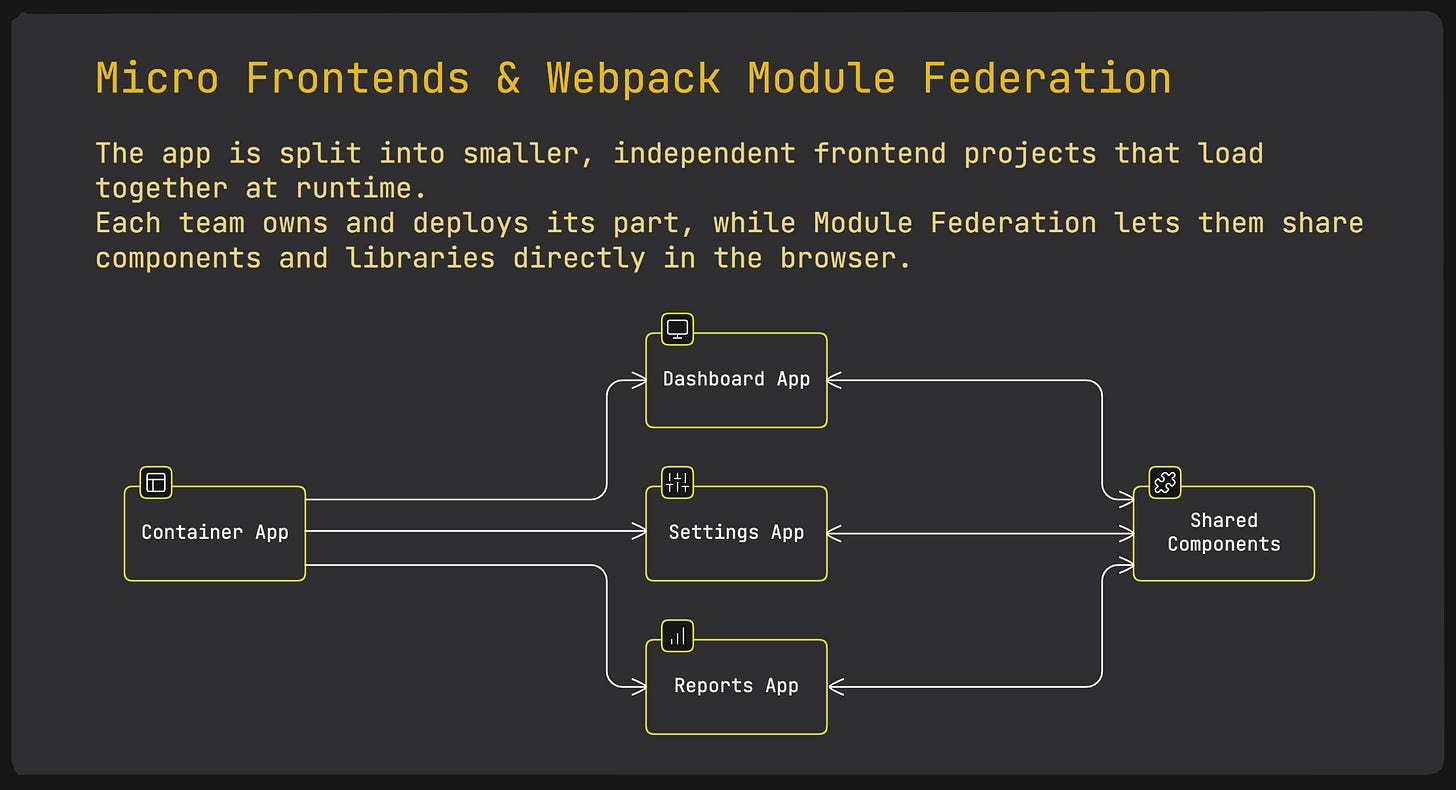Select the layout grid icon above Container App
This screenshot has height=790, width=1456.
tap(154, 482)
